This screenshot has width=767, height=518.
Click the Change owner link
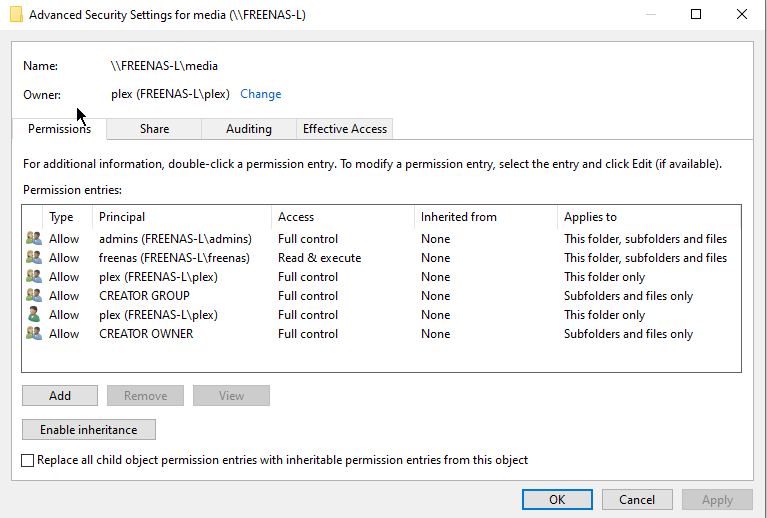pos(260,94)
